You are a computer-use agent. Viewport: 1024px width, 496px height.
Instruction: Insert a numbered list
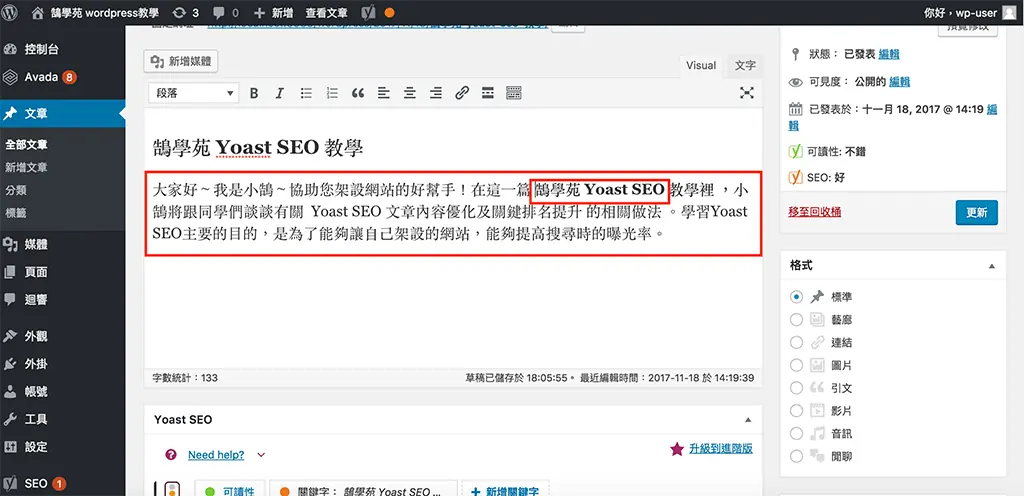click(x=332, y=93)
